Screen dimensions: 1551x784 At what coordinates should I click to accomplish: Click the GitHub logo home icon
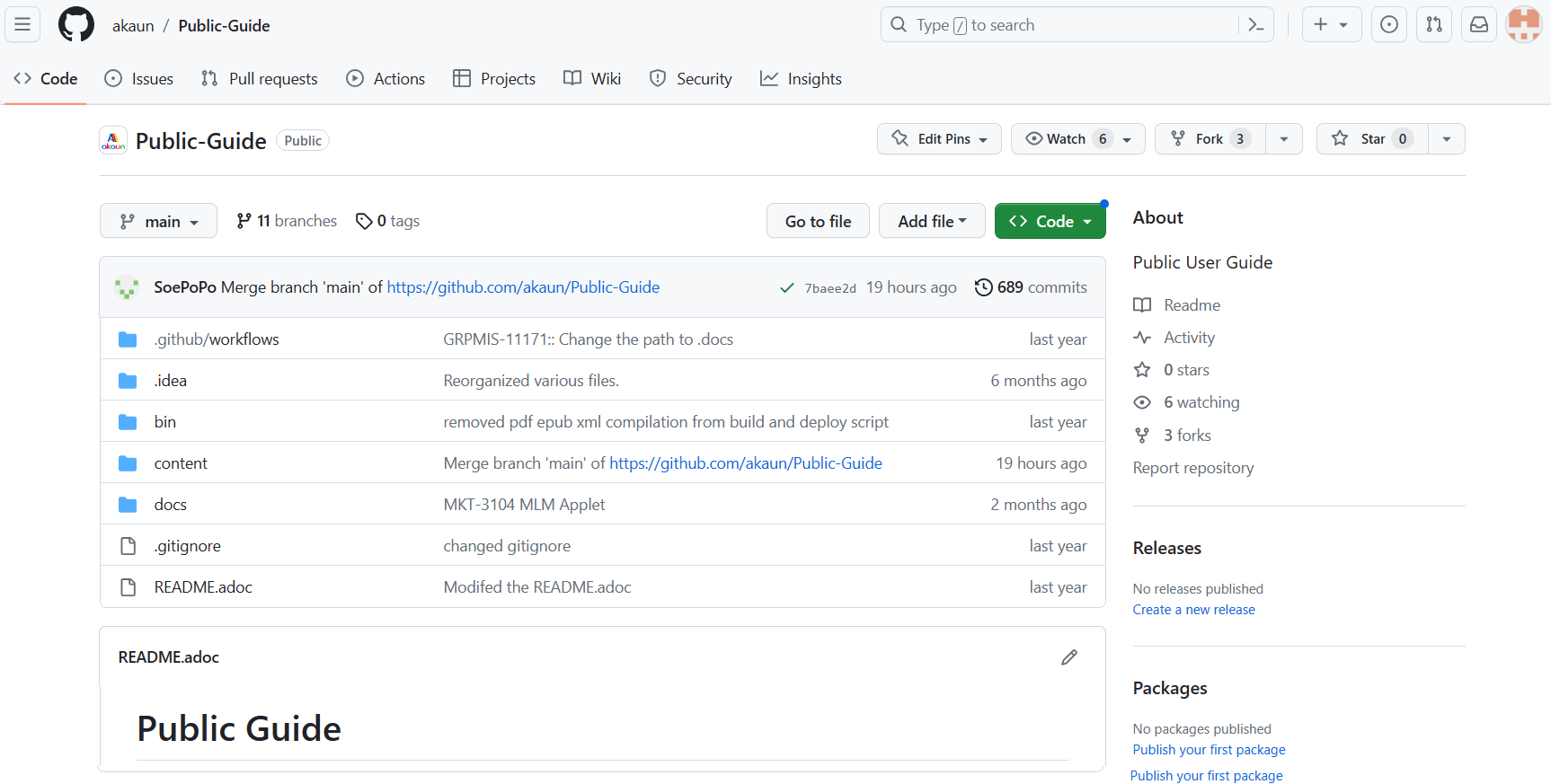coord(76,25)
